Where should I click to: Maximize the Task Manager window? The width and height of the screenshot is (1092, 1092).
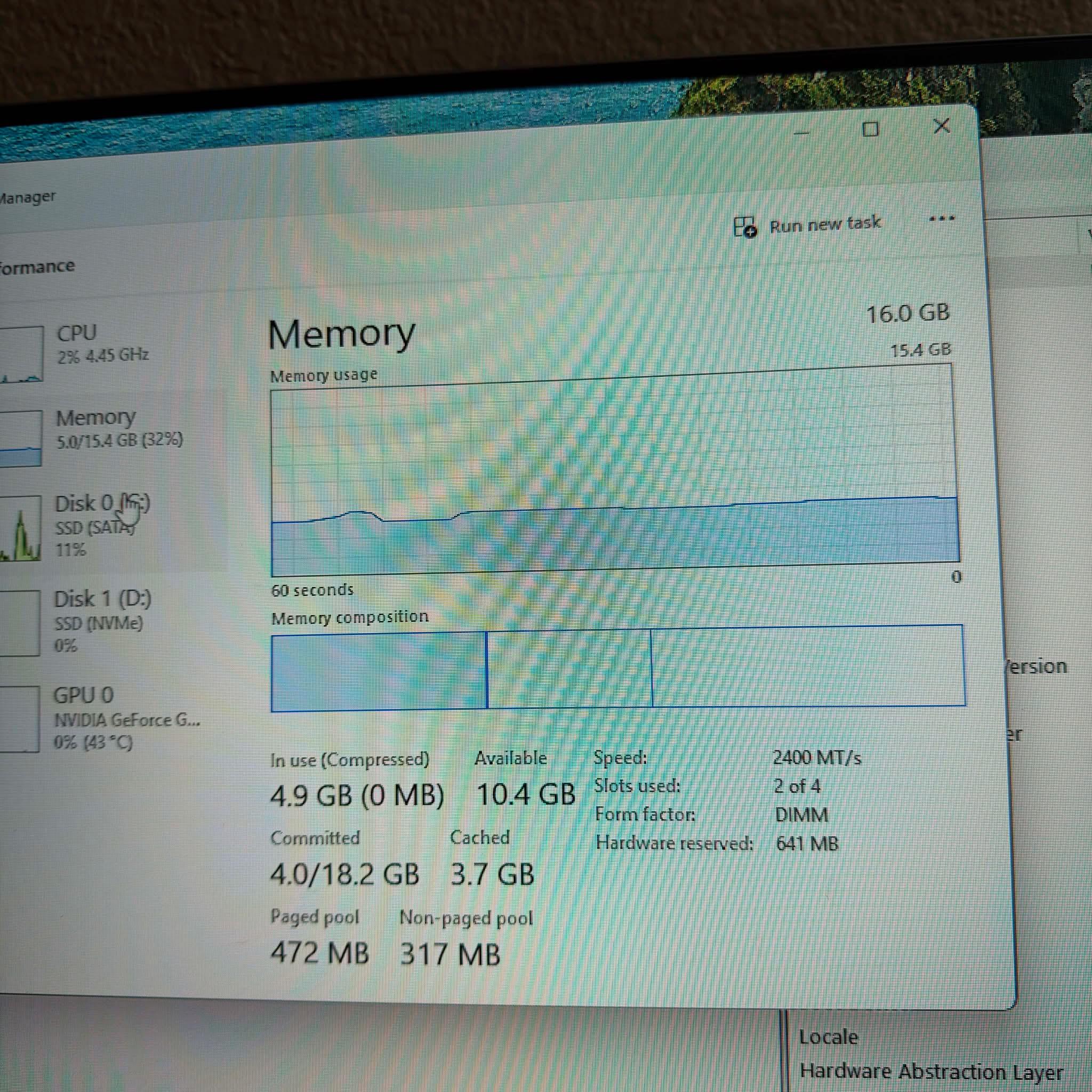tap(870, 130)
